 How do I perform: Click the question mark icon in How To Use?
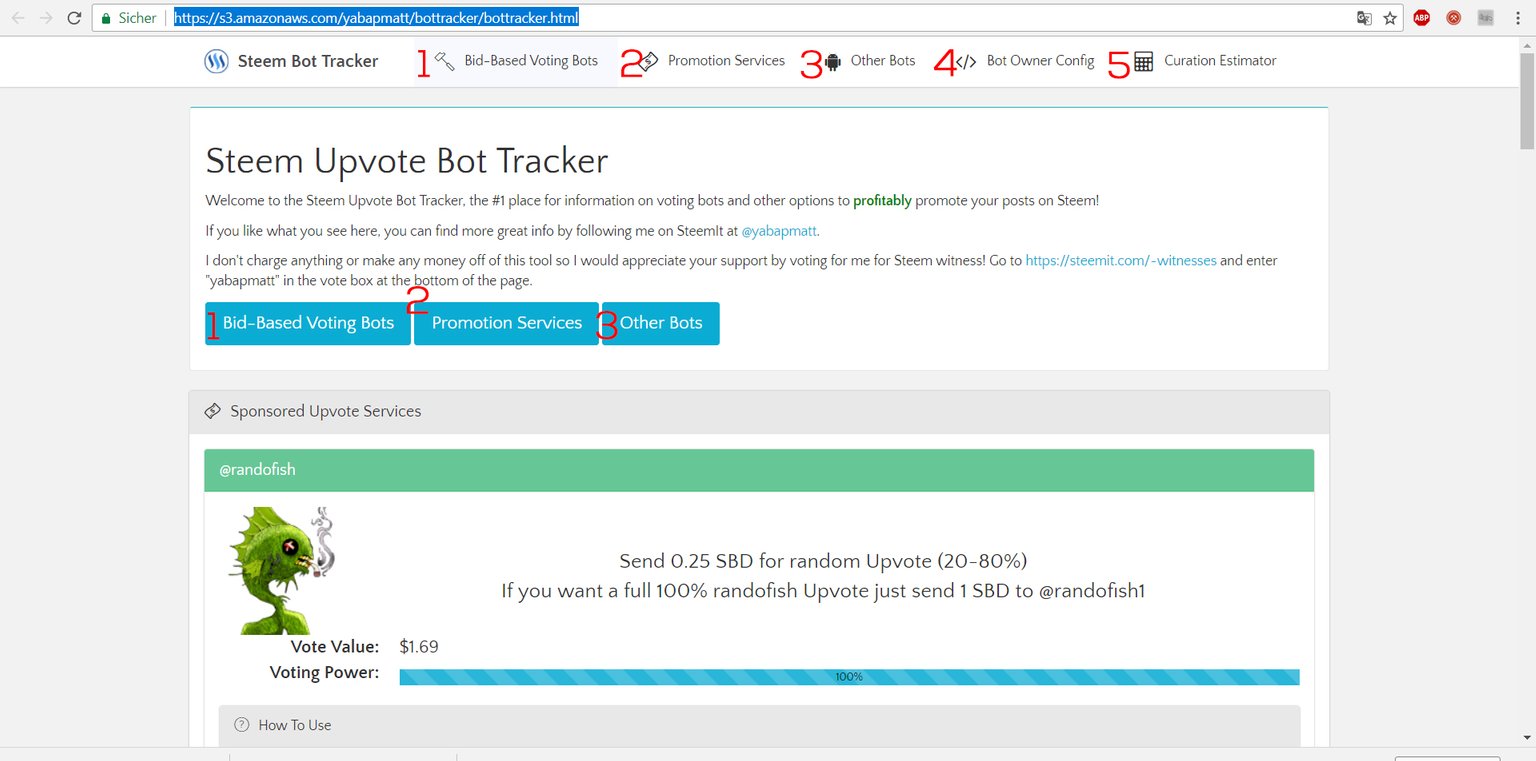(x=241, y=725)
